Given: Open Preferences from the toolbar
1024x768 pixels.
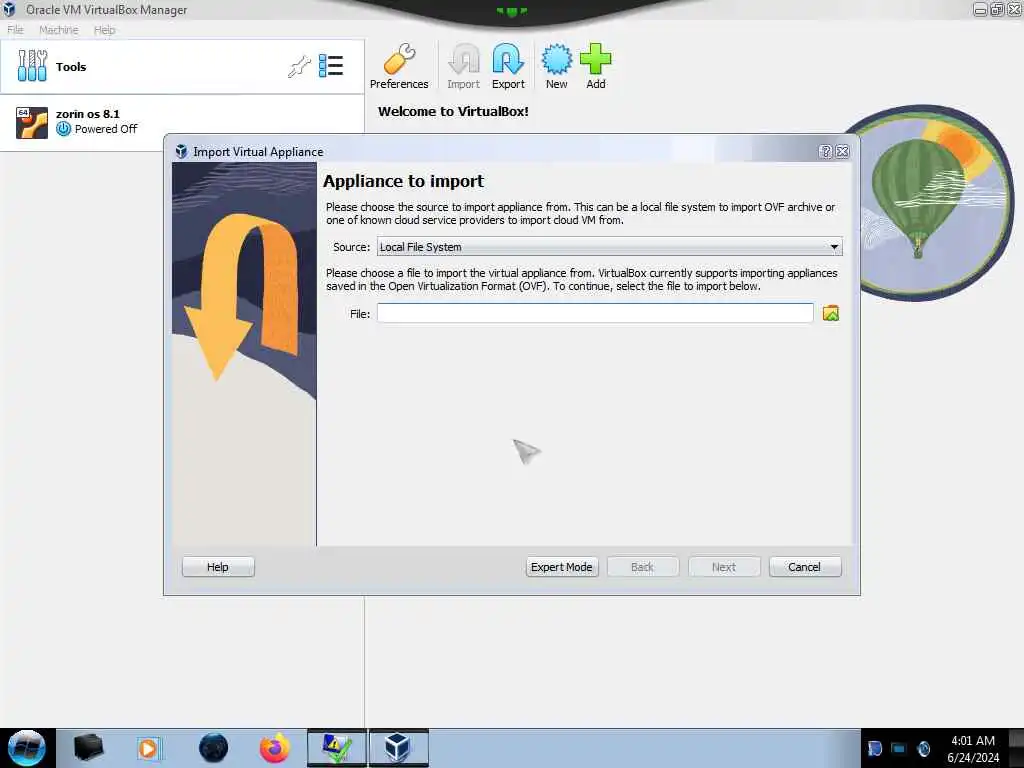Looking at the screenshot, I should tap(398, 66).
